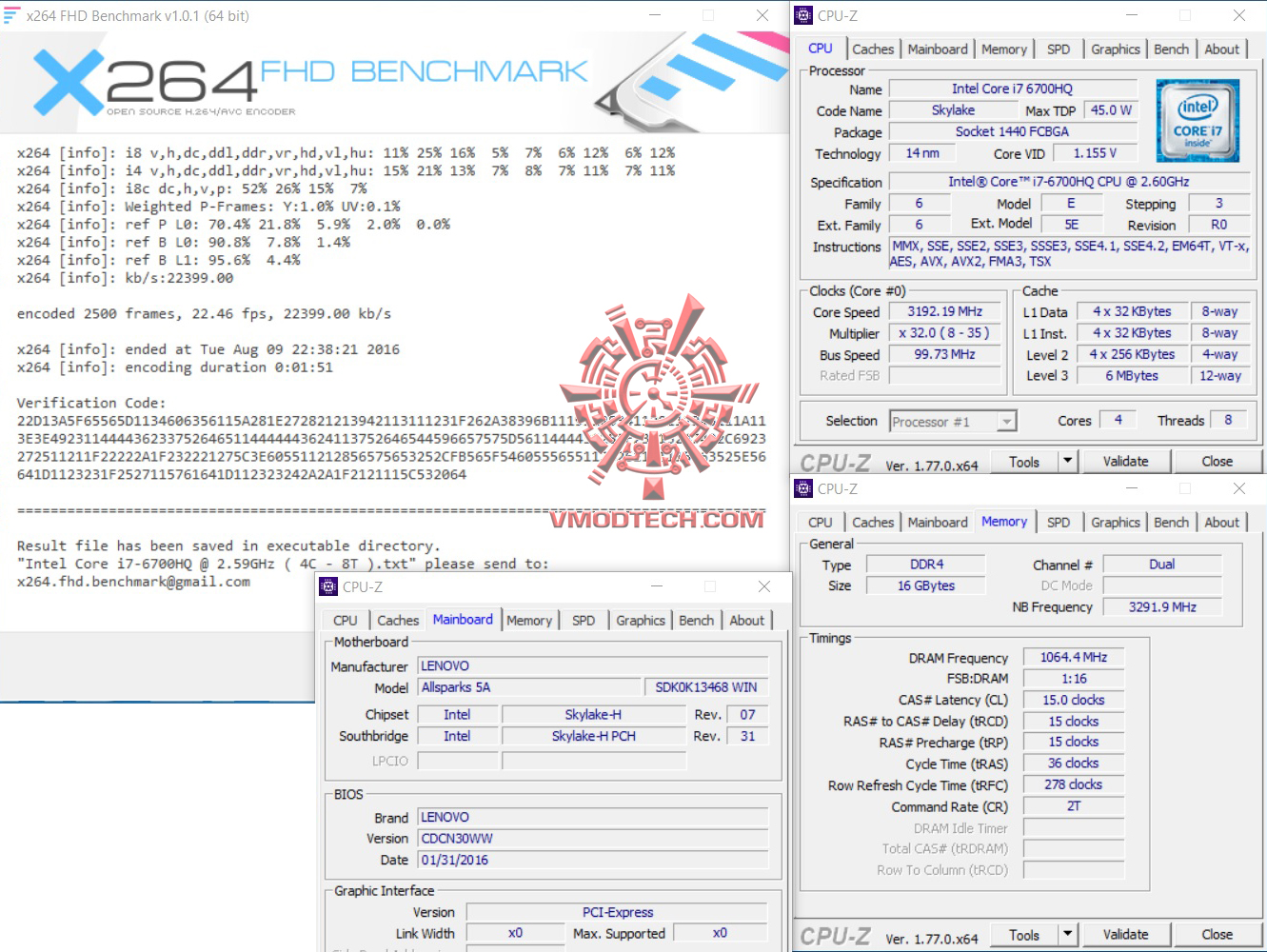Viewport: 1267px width, 952px height.
Task: Select CPU tab in the CPU-Z Memory window
Action: point(821,523)
